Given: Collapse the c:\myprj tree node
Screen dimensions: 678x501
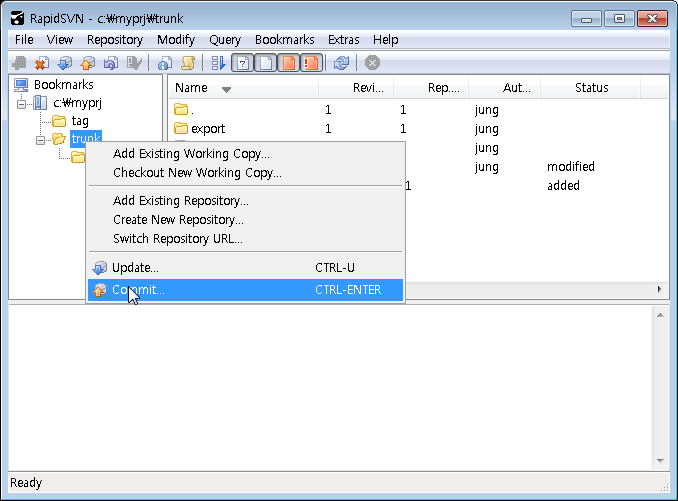Looking at the screenshot, I should pos(21,104).
